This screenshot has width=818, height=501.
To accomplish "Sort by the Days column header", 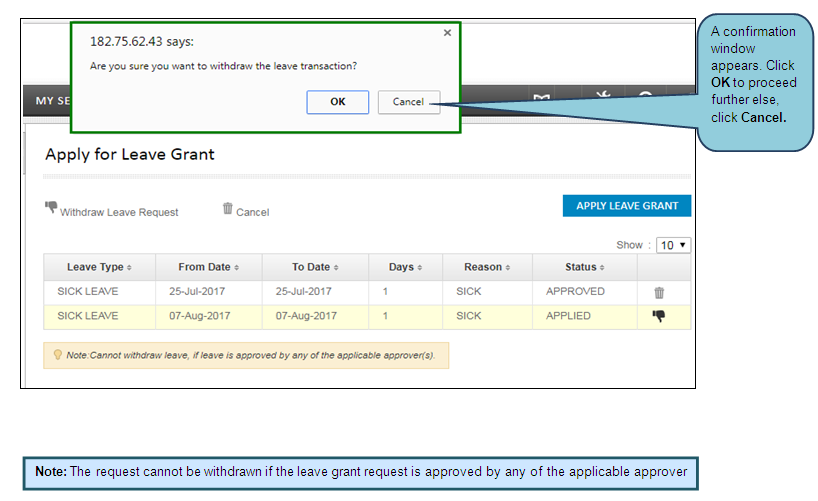I will click(x=405, y=267).
